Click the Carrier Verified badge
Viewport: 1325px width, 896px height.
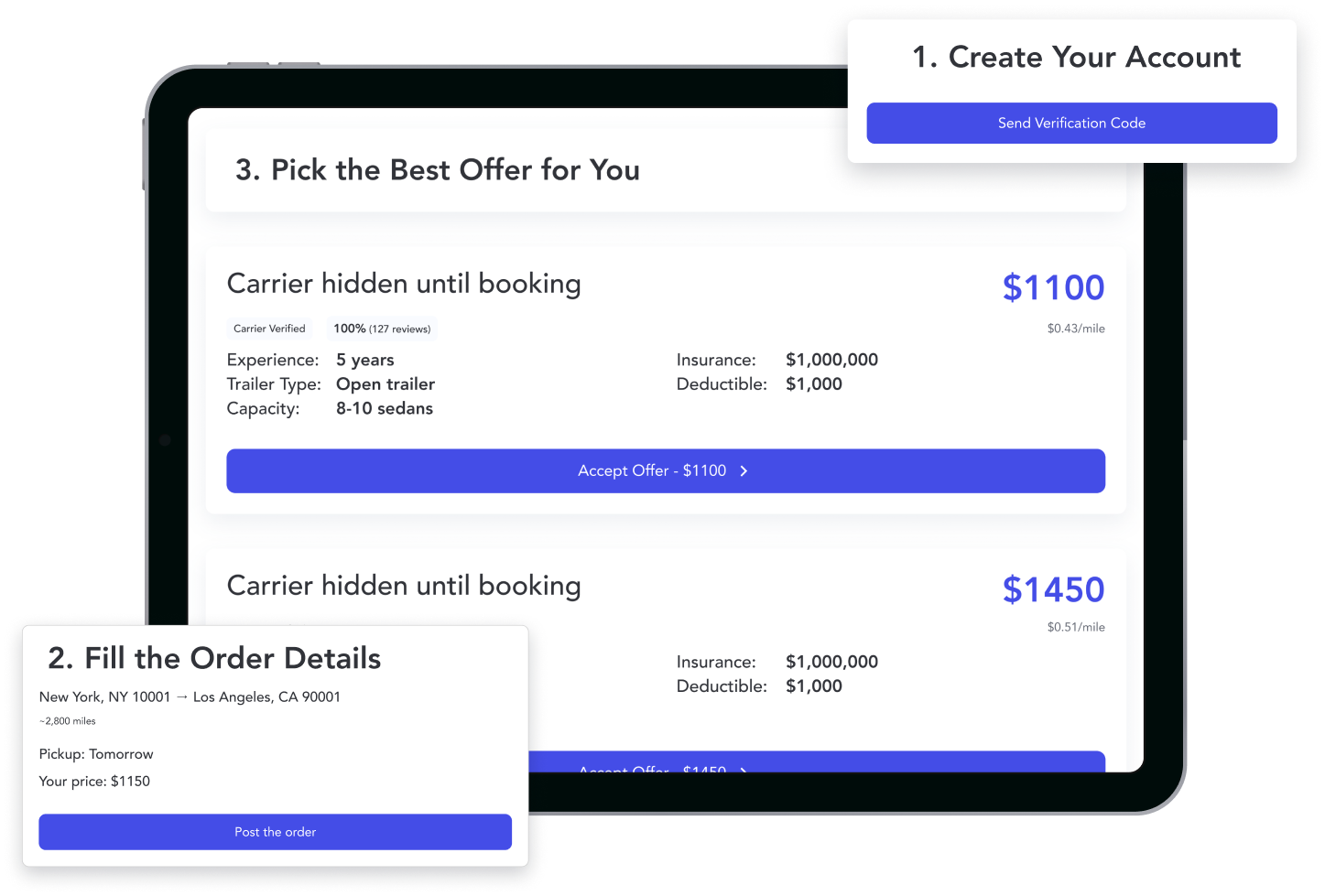point(269,329)
